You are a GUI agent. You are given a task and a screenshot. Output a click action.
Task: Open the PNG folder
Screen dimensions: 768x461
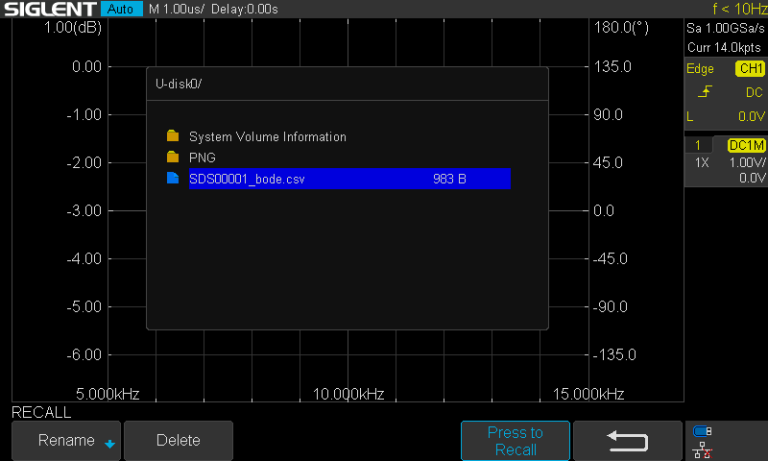tap(202, 157)
